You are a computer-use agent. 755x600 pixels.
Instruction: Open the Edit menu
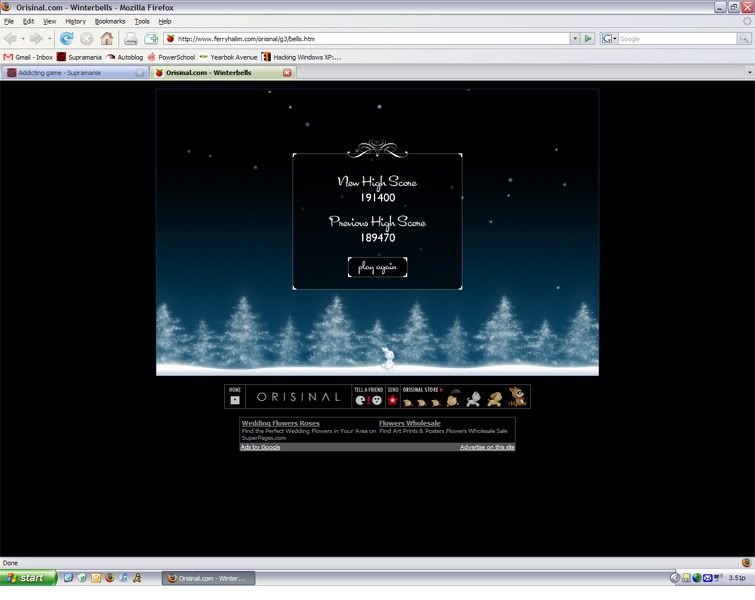click(28, 22)
